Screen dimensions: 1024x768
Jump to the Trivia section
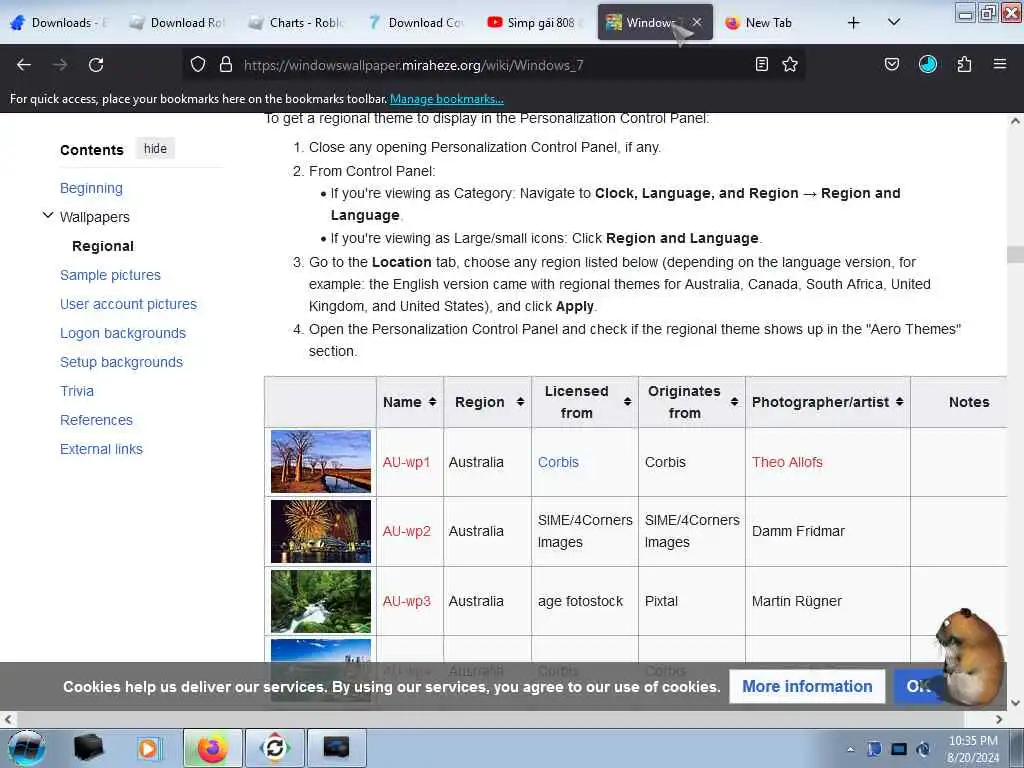tap(77, 391)
